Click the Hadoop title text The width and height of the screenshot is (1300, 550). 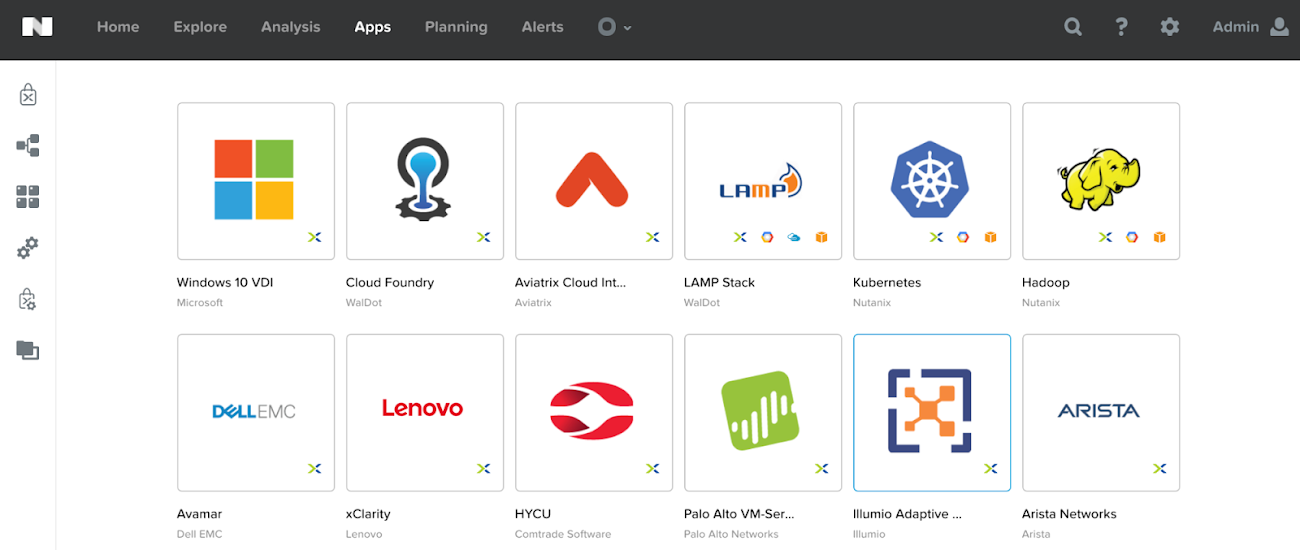tap(1046, 282)
